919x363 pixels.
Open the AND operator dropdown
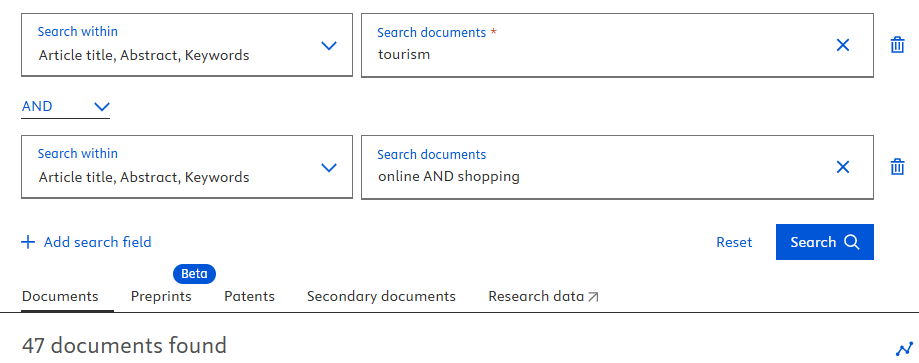[x=65, y=107]
